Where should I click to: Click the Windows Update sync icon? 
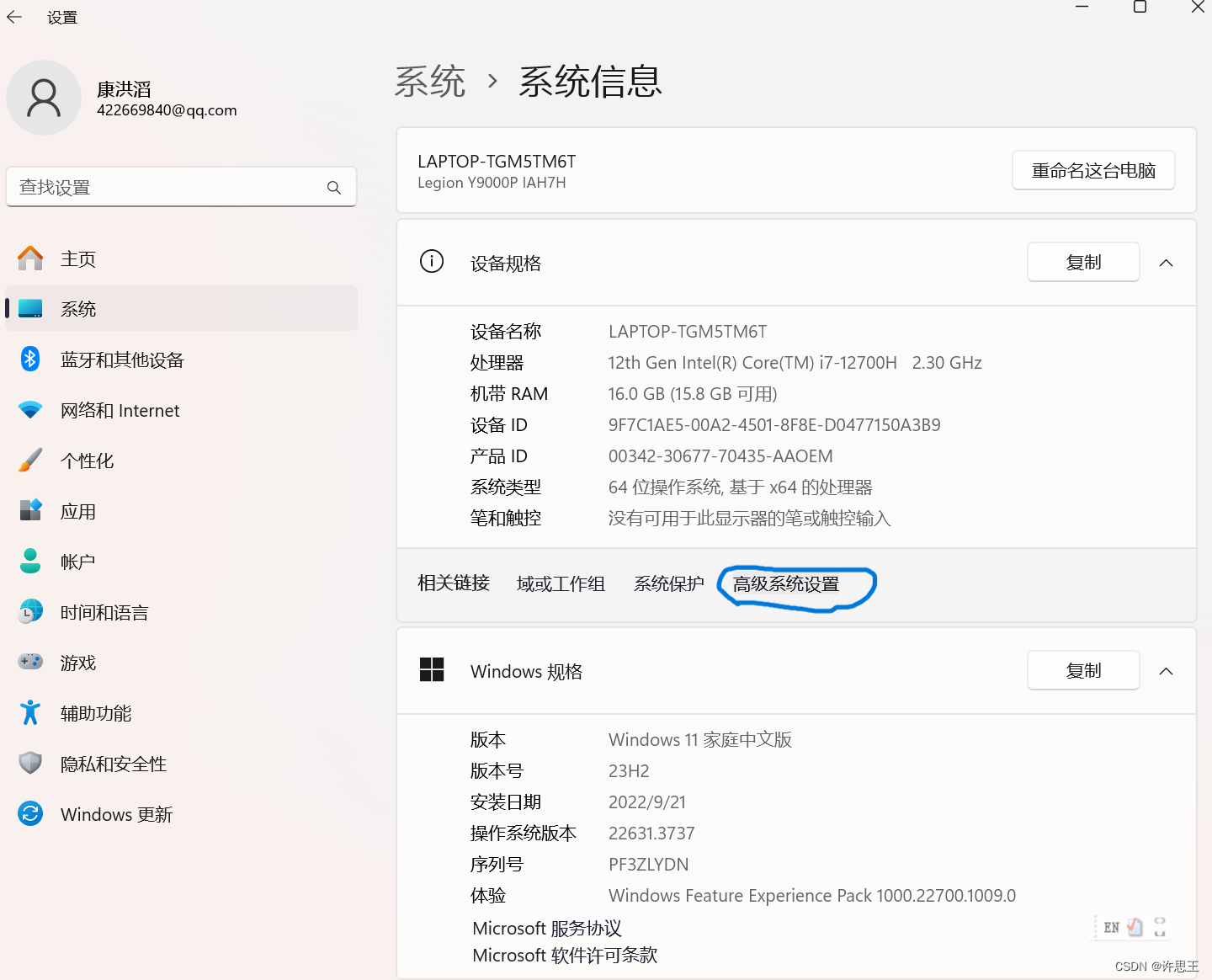coord(30,814)
